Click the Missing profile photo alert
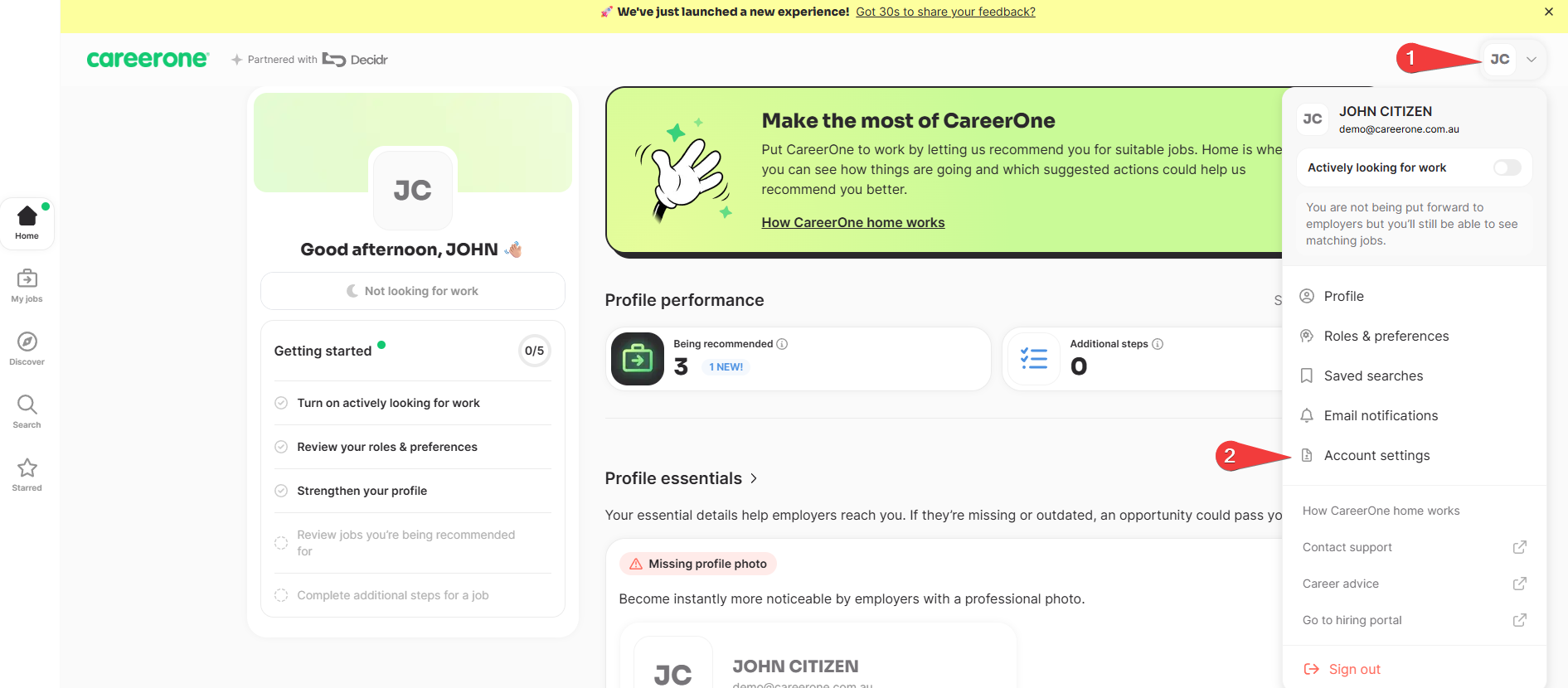 pyautogui.click(x=697, y=564)
